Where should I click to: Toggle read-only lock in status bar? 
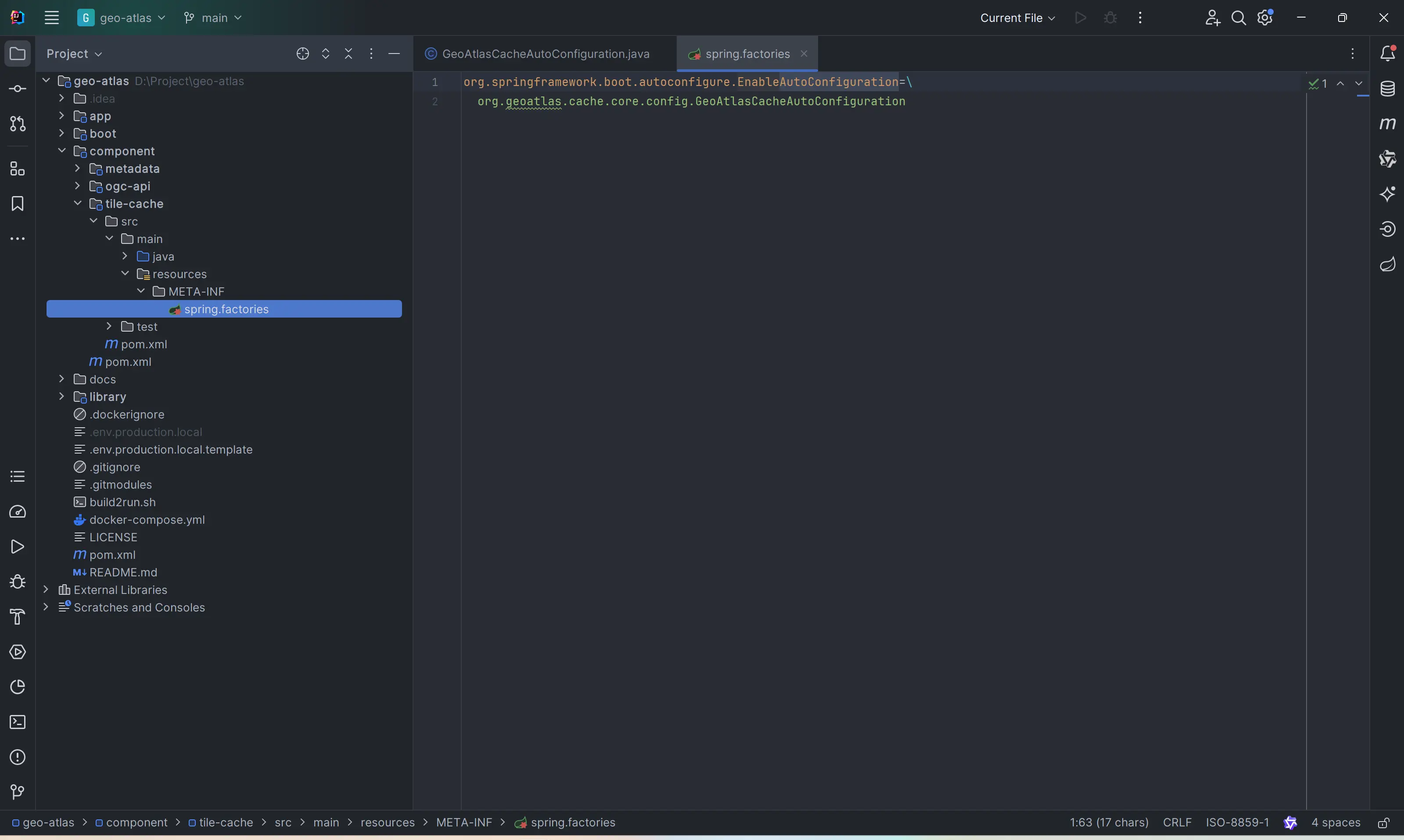tap(1384, 822)
